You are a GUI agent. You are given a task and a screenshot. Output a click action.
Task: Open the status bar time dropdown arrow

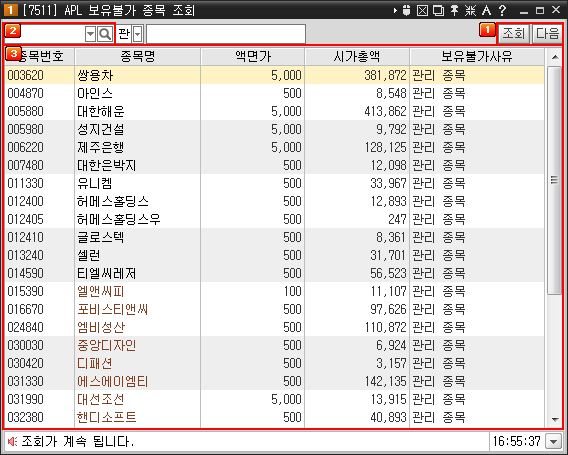click(x=554, y=442)
